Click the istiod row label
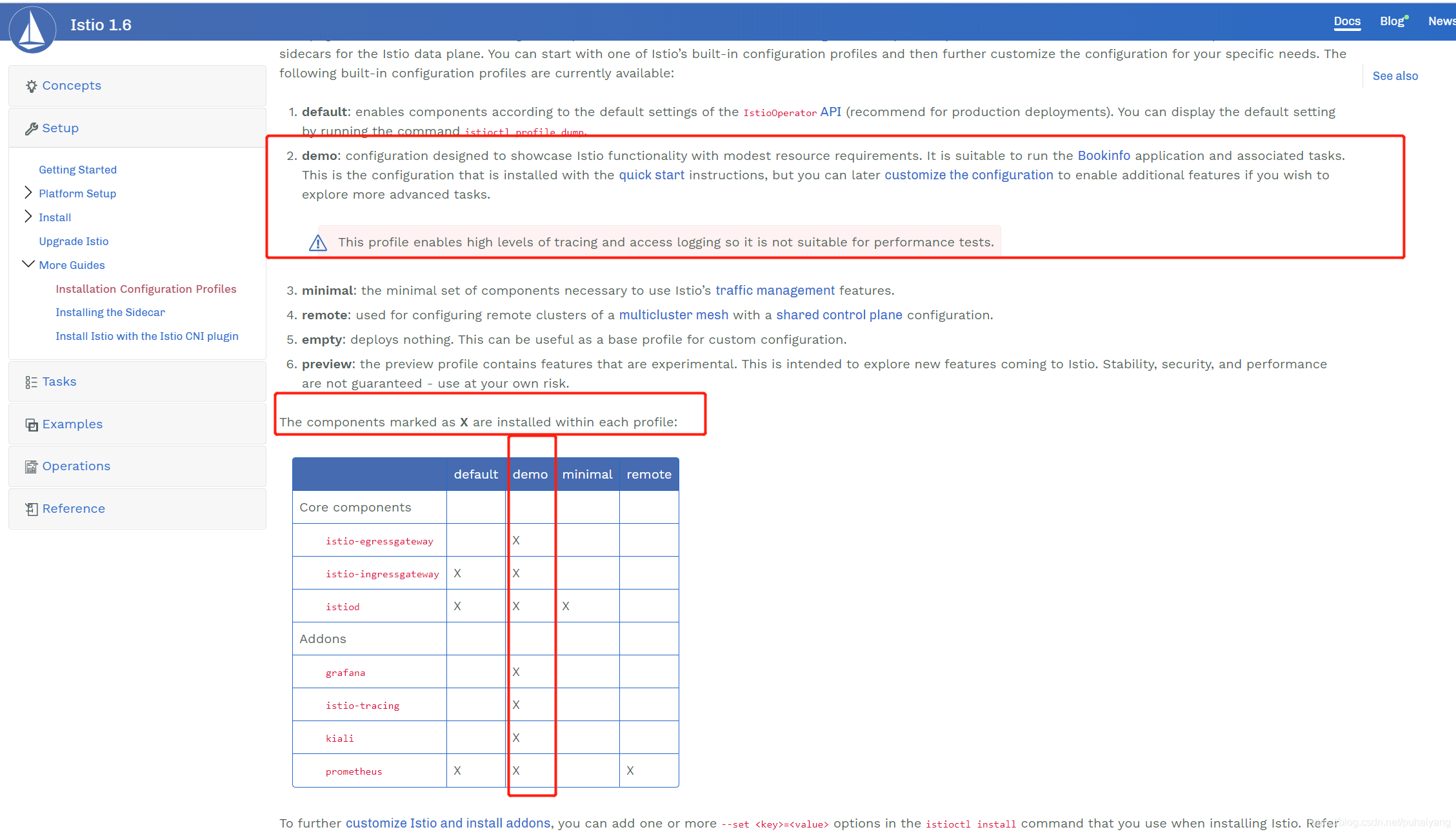 coord(343,607)
